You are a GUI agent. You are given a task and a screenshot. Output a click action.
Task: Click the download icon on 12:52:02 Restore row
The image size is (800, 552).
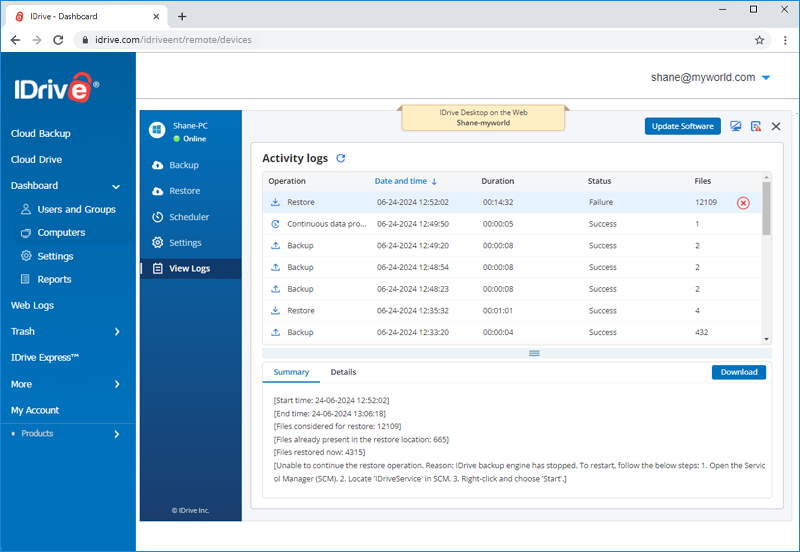(275, 202)
